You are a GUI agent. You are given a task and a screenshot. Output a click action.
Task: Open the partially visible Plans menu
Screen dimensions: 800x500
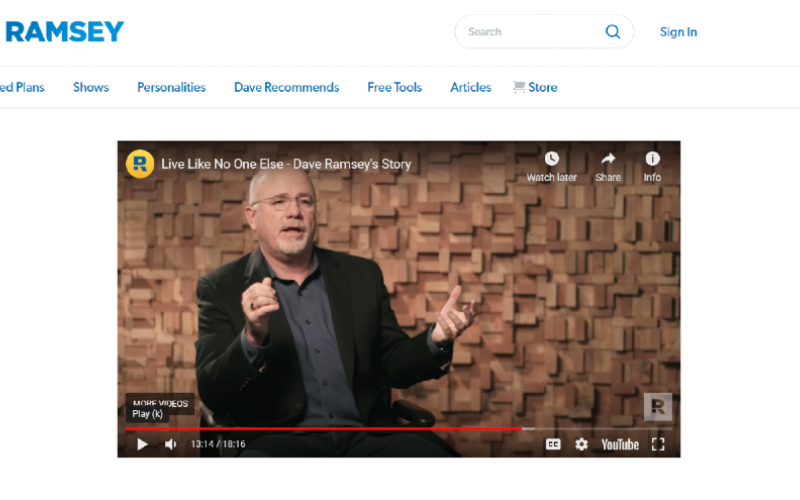tap(22, 87)
